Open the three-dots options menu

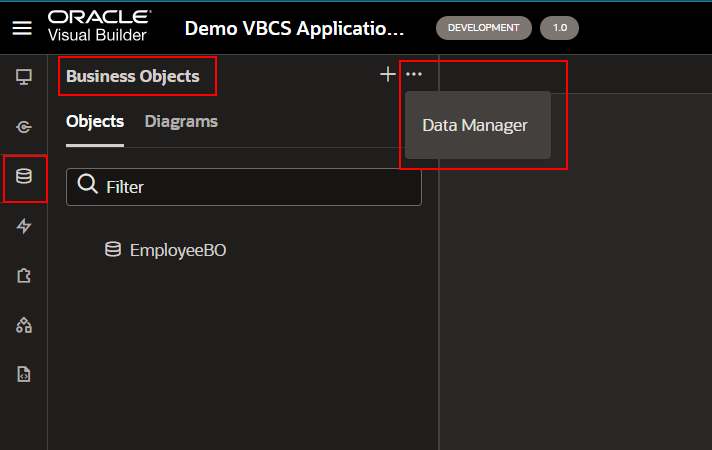[414, 74]
